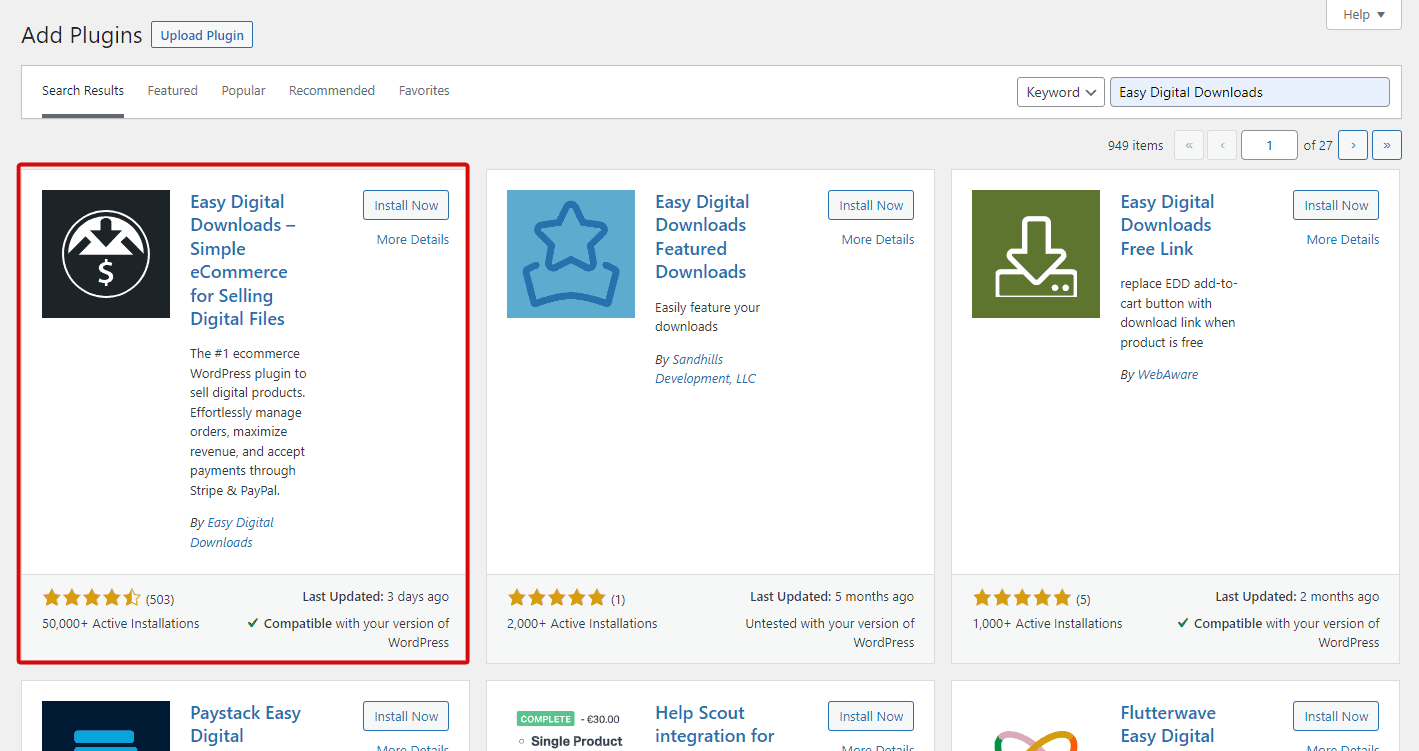The width and height of the screenshot is (1419, 751).
Task: Click the plugin search input field
Action: point(1249,92)
